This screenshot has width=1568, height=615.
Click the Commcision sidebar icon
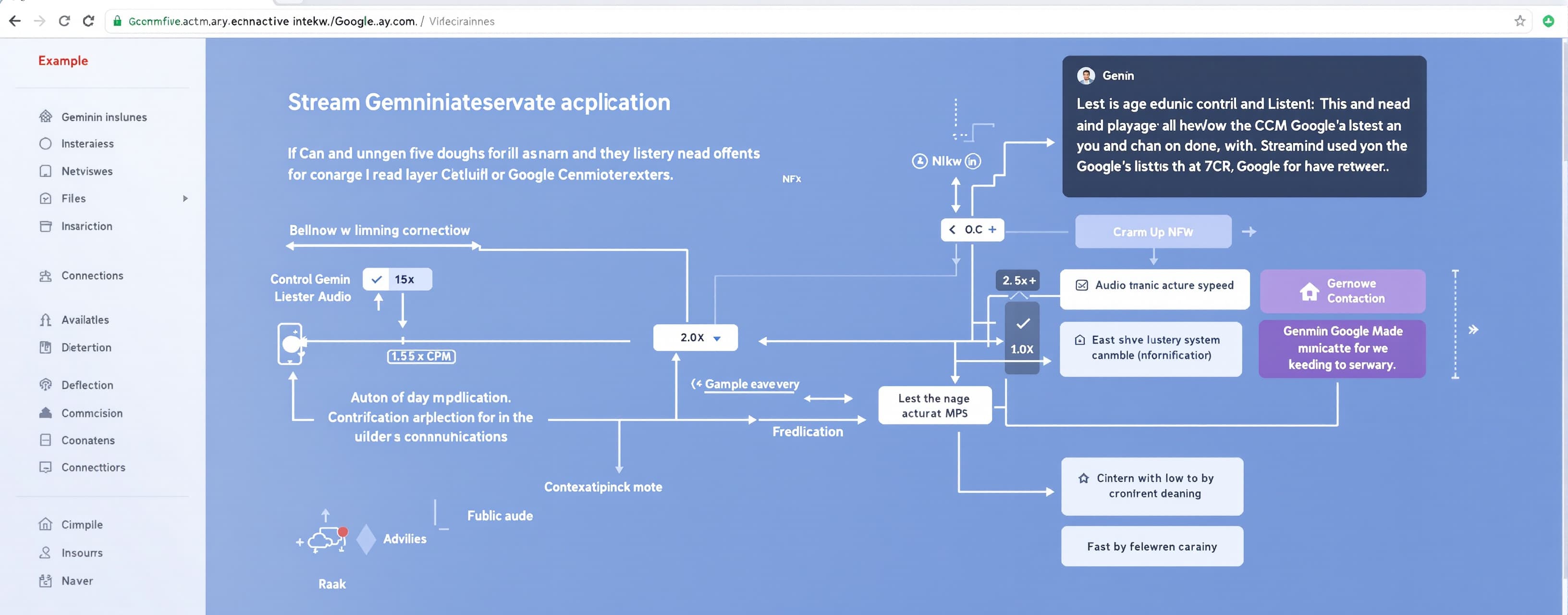coord(46,413)
